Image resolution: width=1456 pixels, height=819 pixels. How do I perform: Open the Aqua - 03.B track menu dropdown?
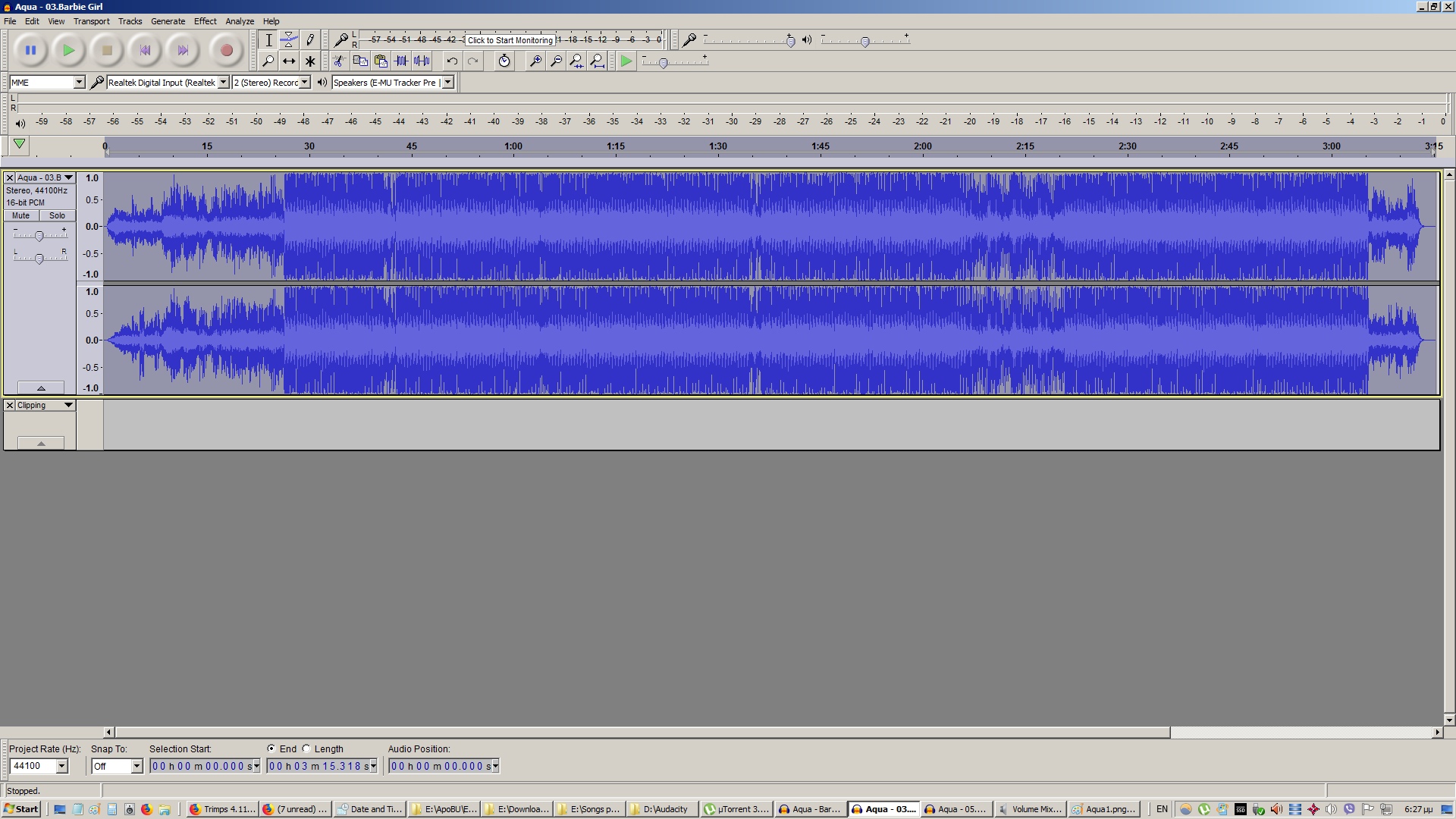point(68,177)
